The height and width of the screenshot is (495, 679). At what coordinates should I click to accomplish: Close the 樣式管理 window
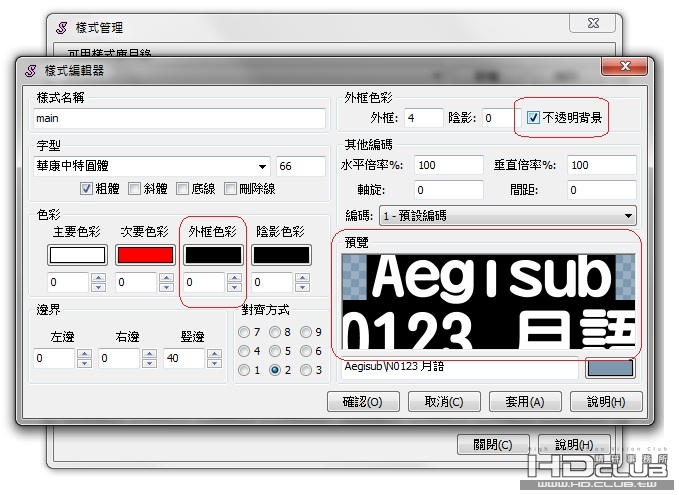pyautogui.click(x=593, y=23)
